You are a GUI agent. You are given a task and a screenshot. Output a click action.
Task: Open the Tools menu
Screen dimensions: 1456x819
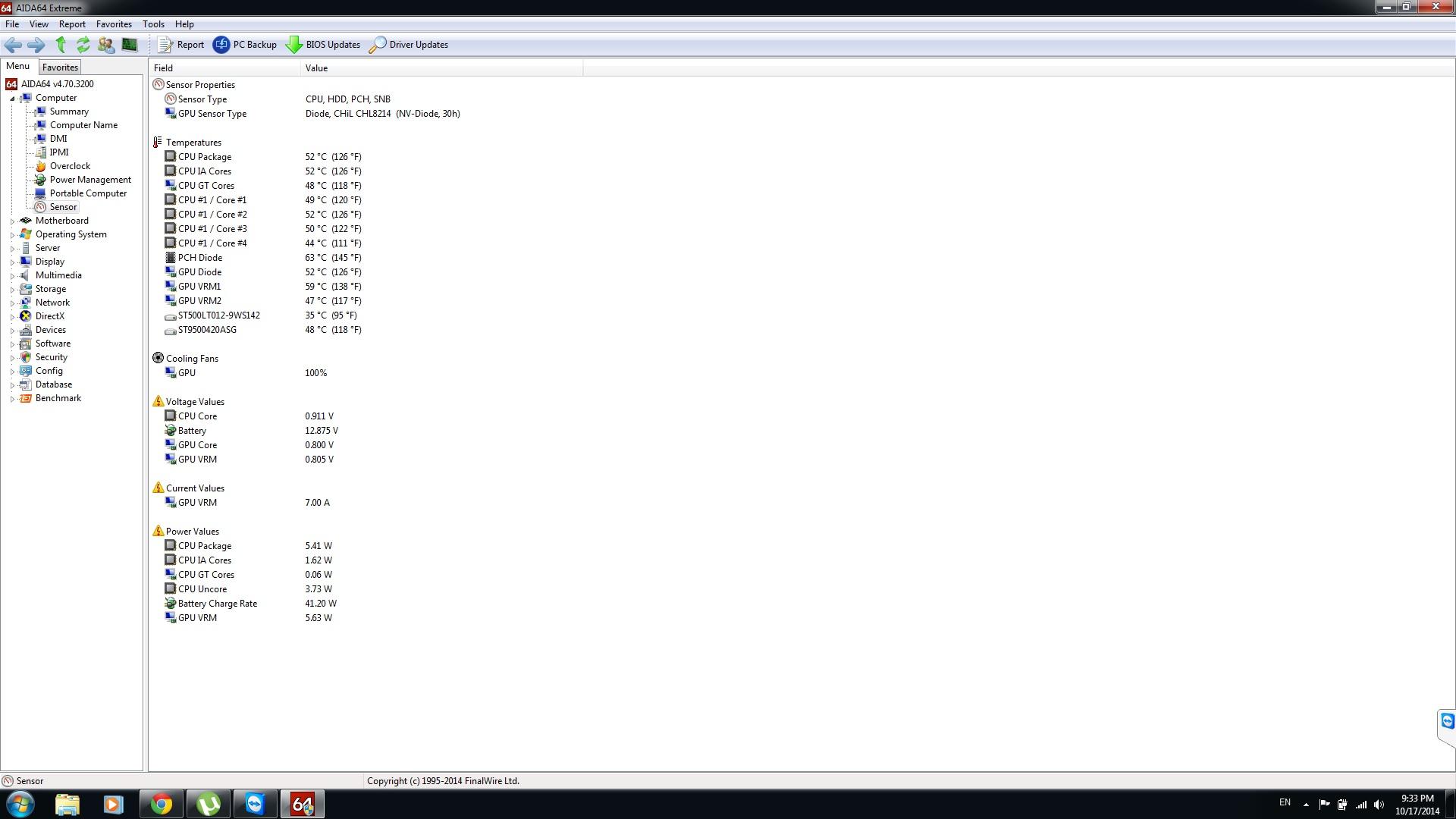click(153, 24)
